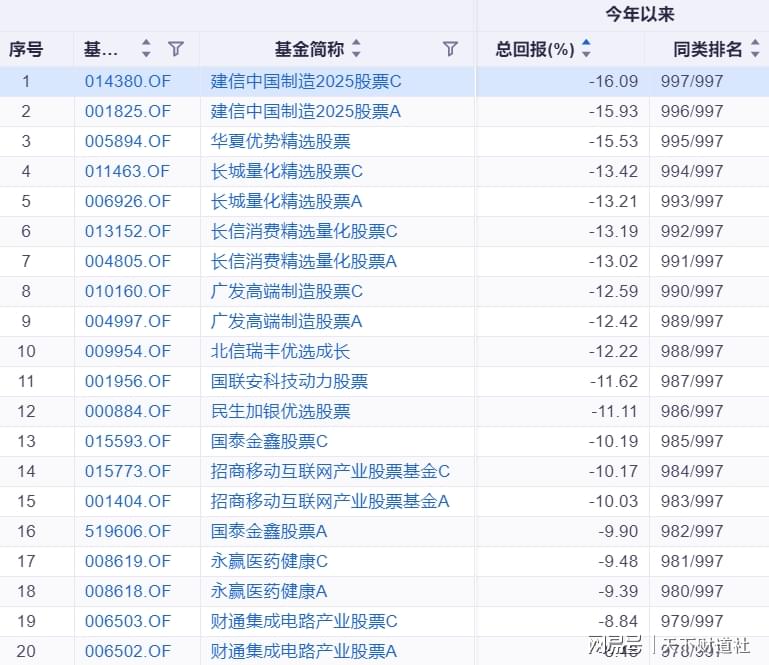The width and height of the screenshot is (769, 665).
Task: Open fund 招商移动互联网产业股票基金C
Action: 330,471
